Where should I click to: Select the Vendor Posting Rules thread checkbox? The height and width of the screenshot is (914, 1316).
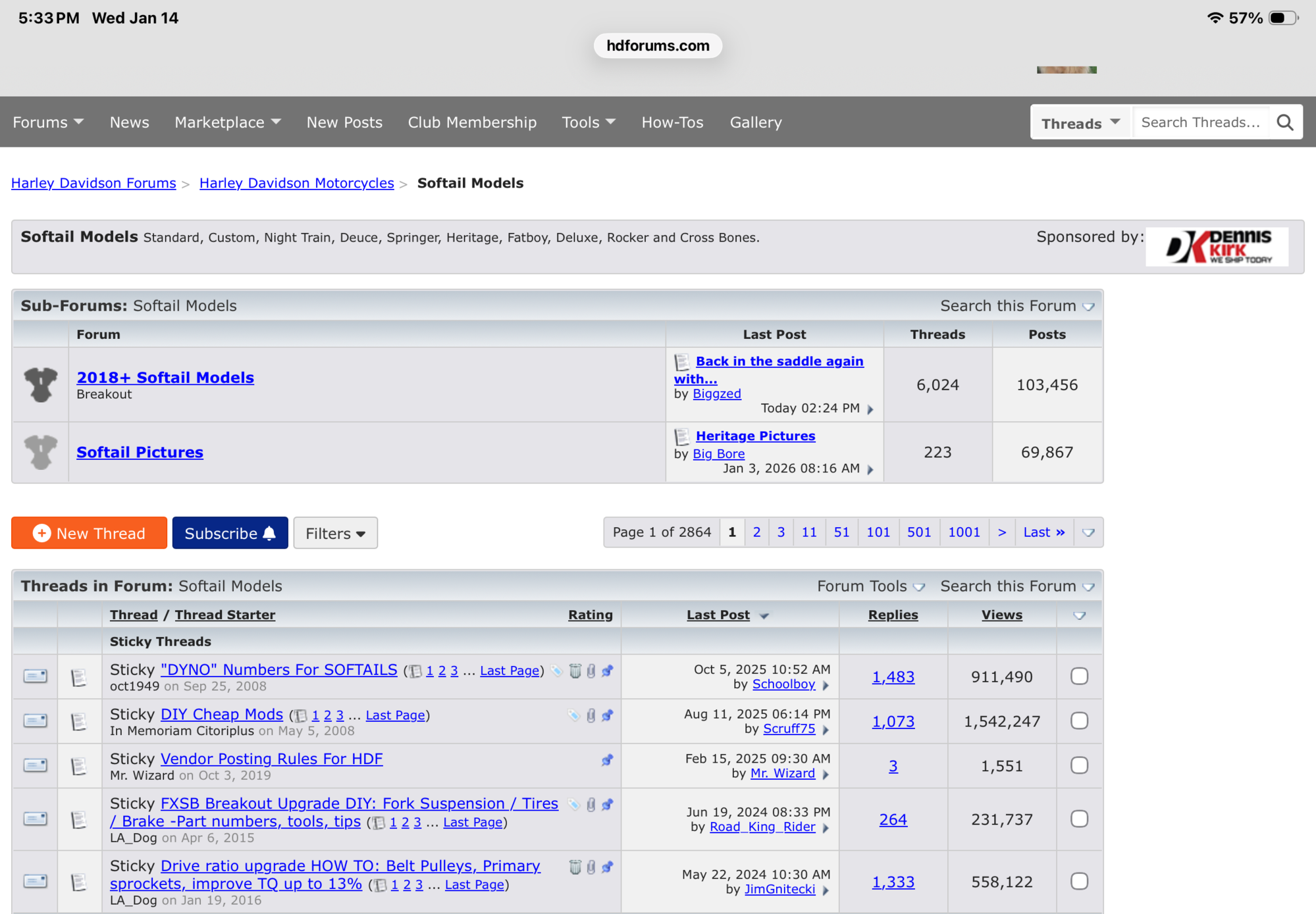(1079, 766)
